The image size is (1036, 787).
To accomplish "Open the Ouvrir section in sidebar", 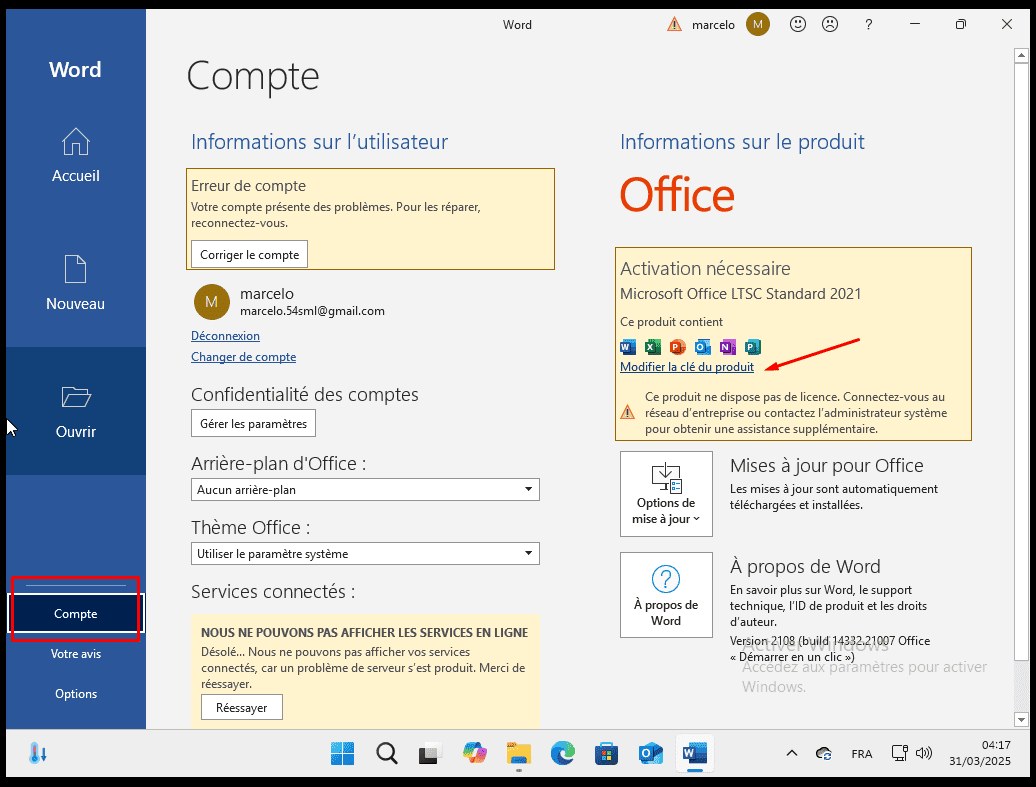I will (x=76, y=412).
